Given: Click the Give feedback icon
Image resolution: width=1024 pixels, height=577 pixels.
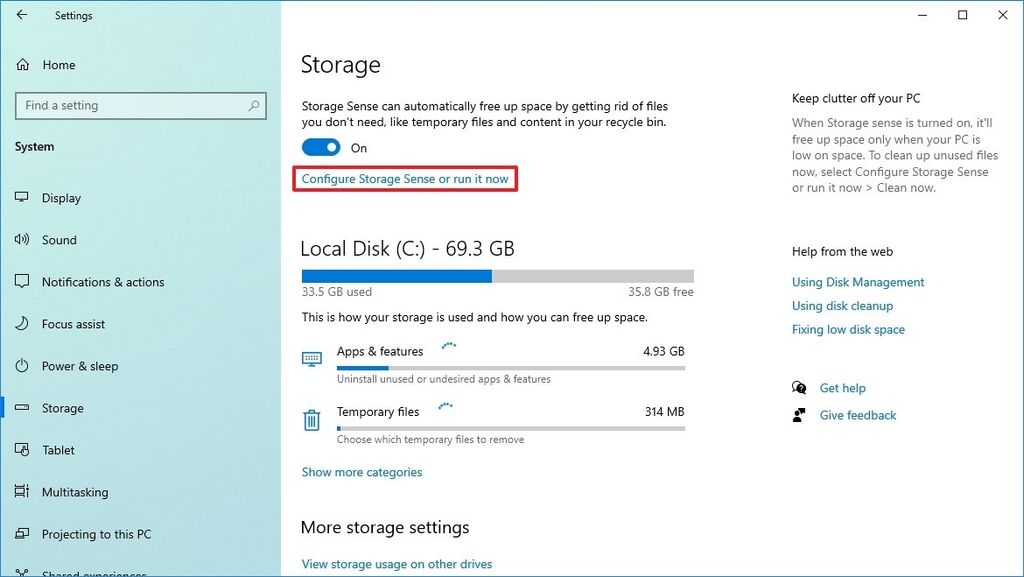Looking at the screenshot, I should [799, 415].
